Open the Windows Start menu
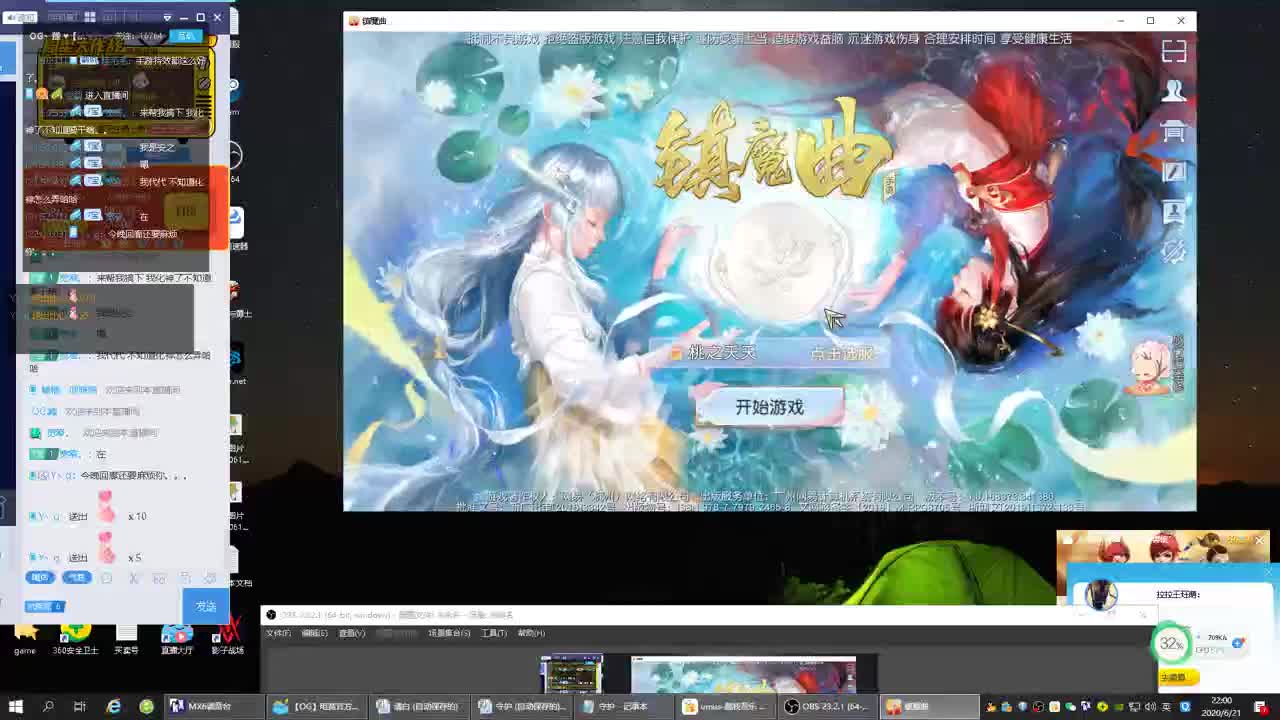This screenshot has height=720, width=1280. coord(16,706)
